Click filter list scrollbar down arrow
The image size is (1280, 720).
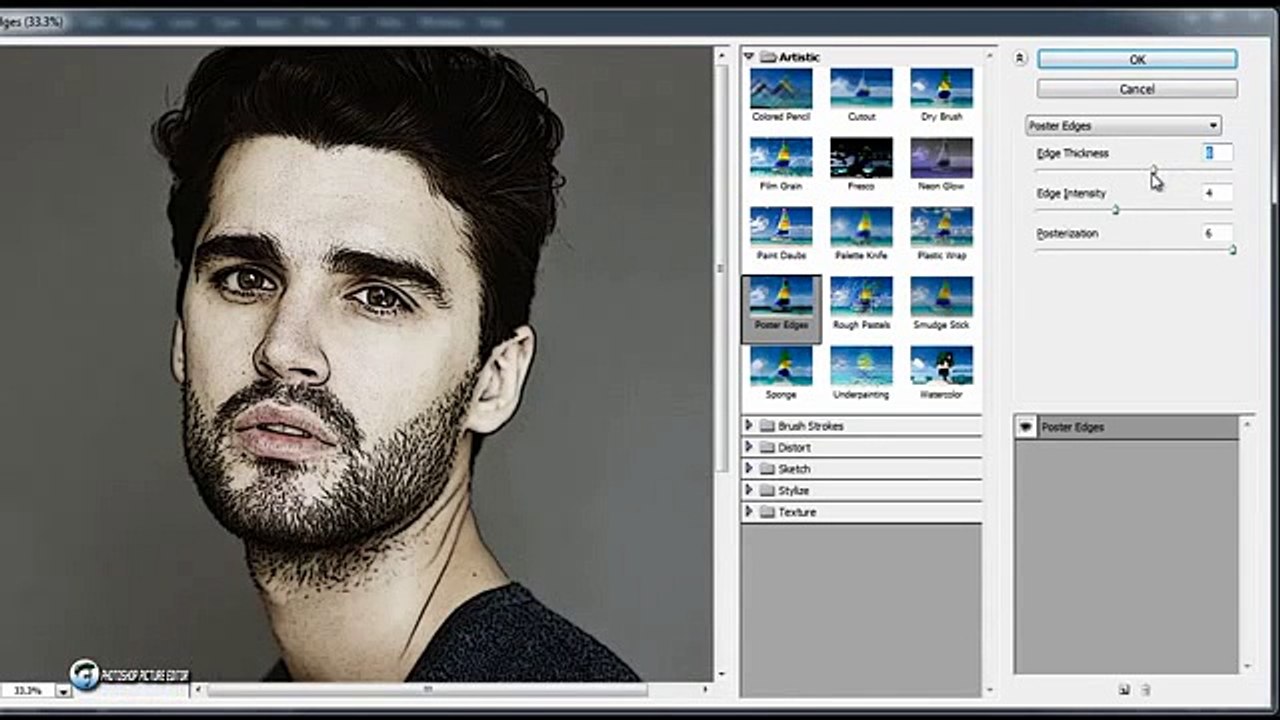pyautogui.click(x=990, y=689)
